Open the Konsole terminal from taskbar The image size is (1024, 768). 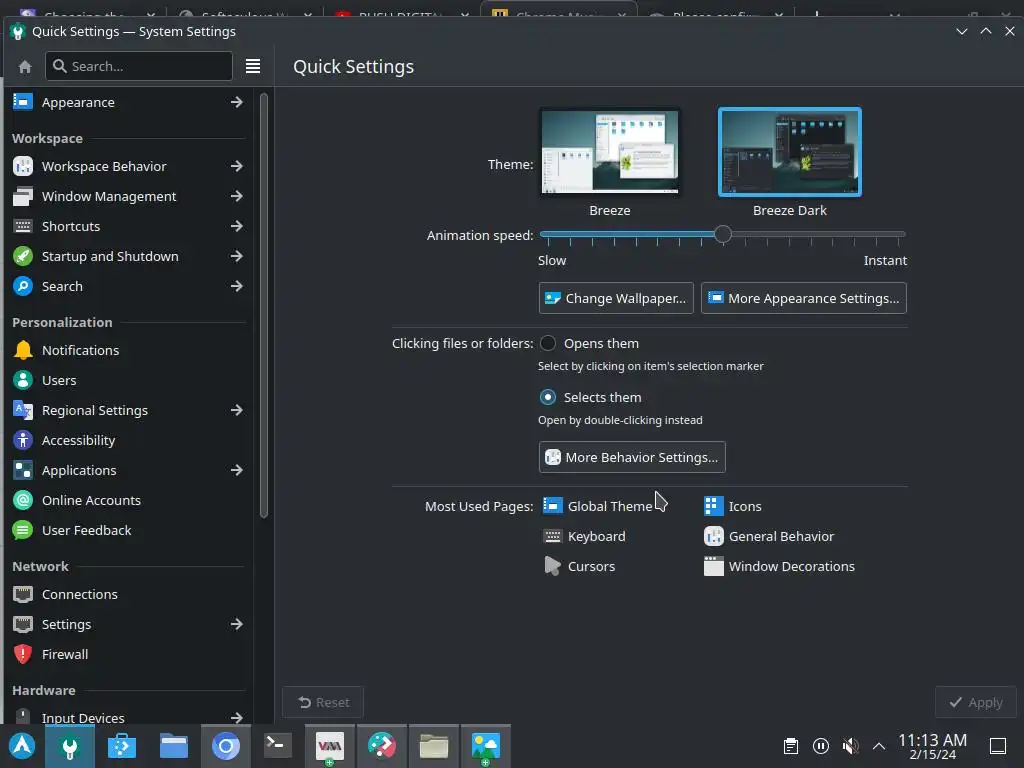click(278, 746)
